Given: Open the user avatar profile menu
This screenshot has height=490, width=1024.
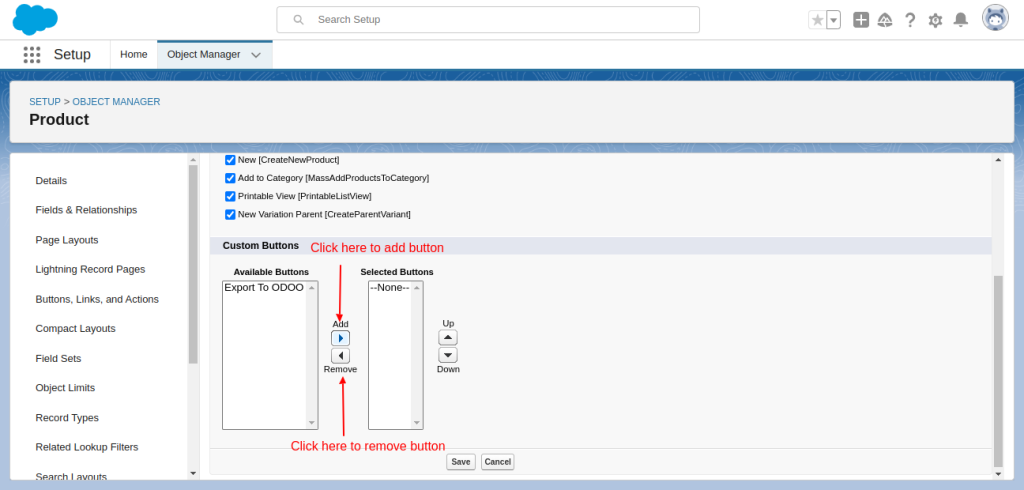Looking at the screenshot, I should coord(995,19).
